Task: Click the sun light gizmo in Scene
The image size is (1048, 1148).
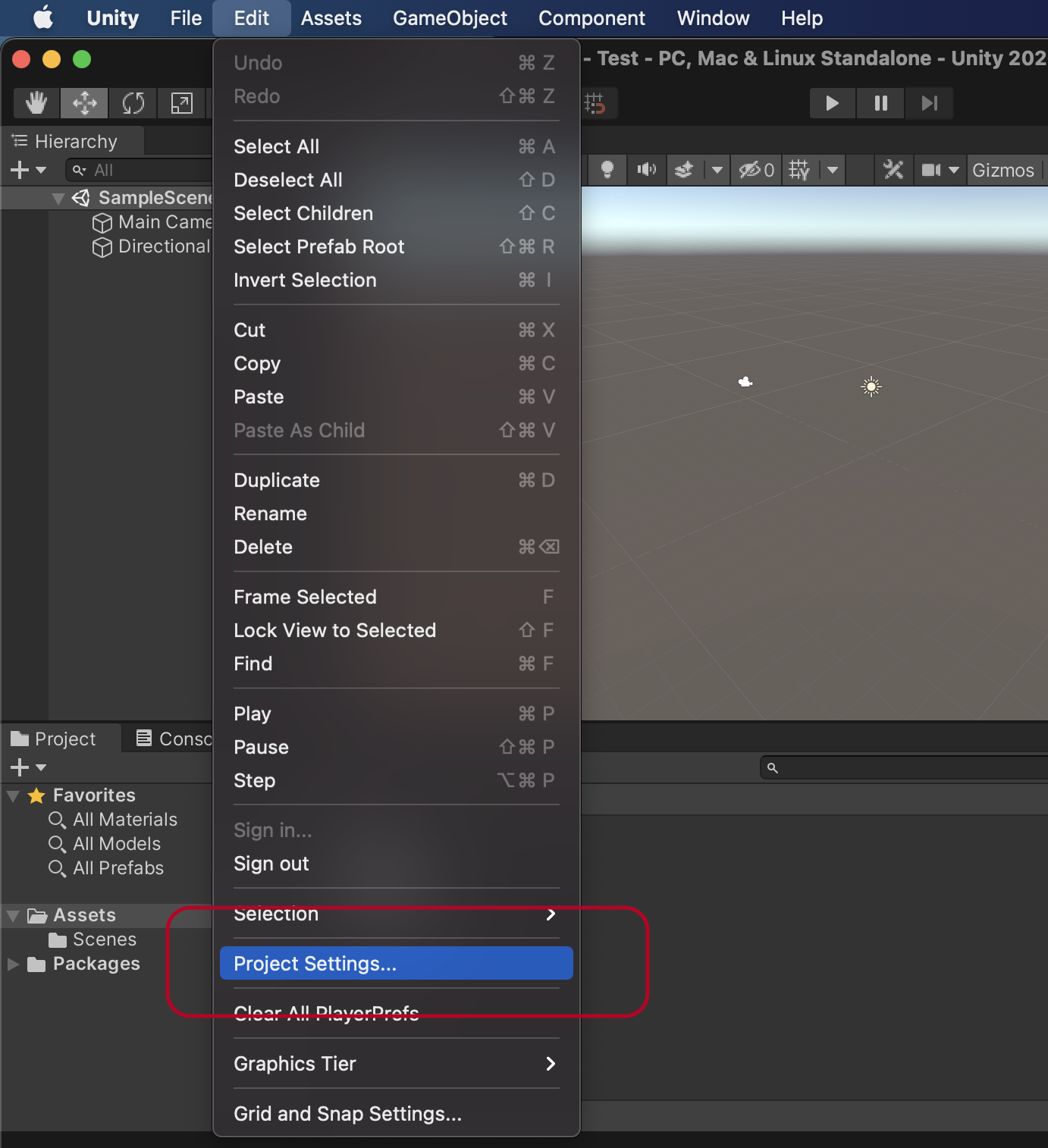Action: [x=871, y=387]
